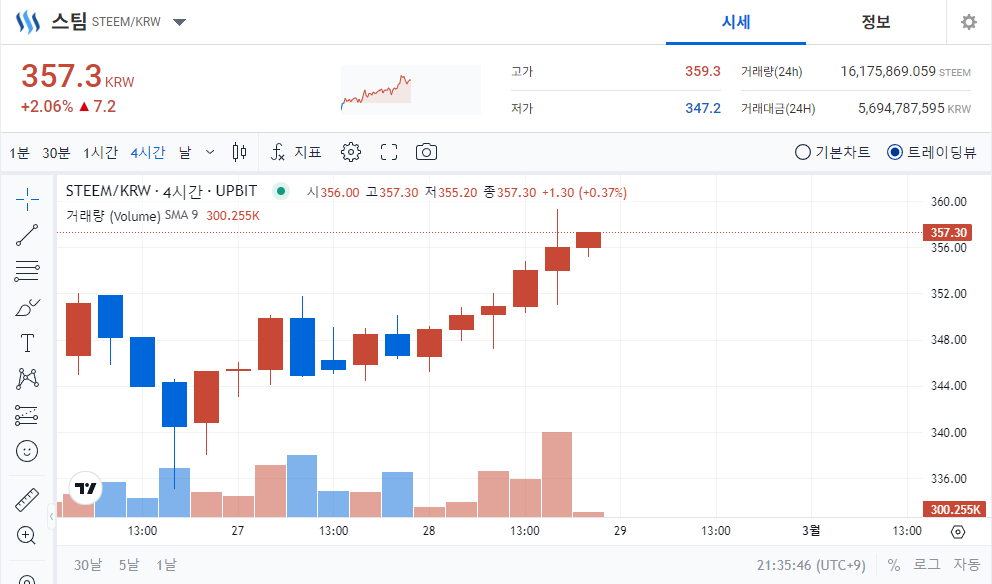Click the current price 357.3 KRW

click(78, 77)
